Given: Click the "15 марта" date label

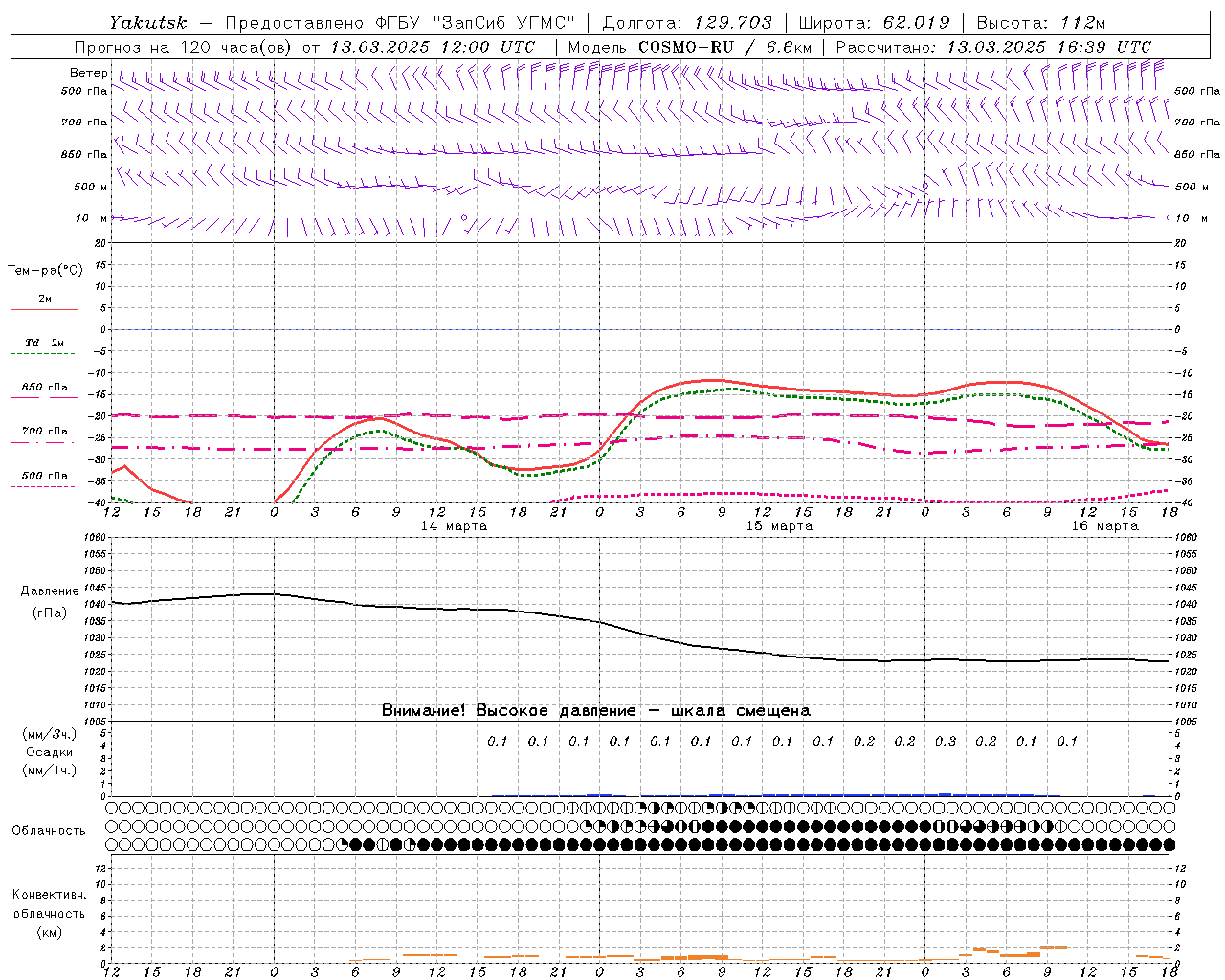Looking at the screenshot, I should (779, 526).
